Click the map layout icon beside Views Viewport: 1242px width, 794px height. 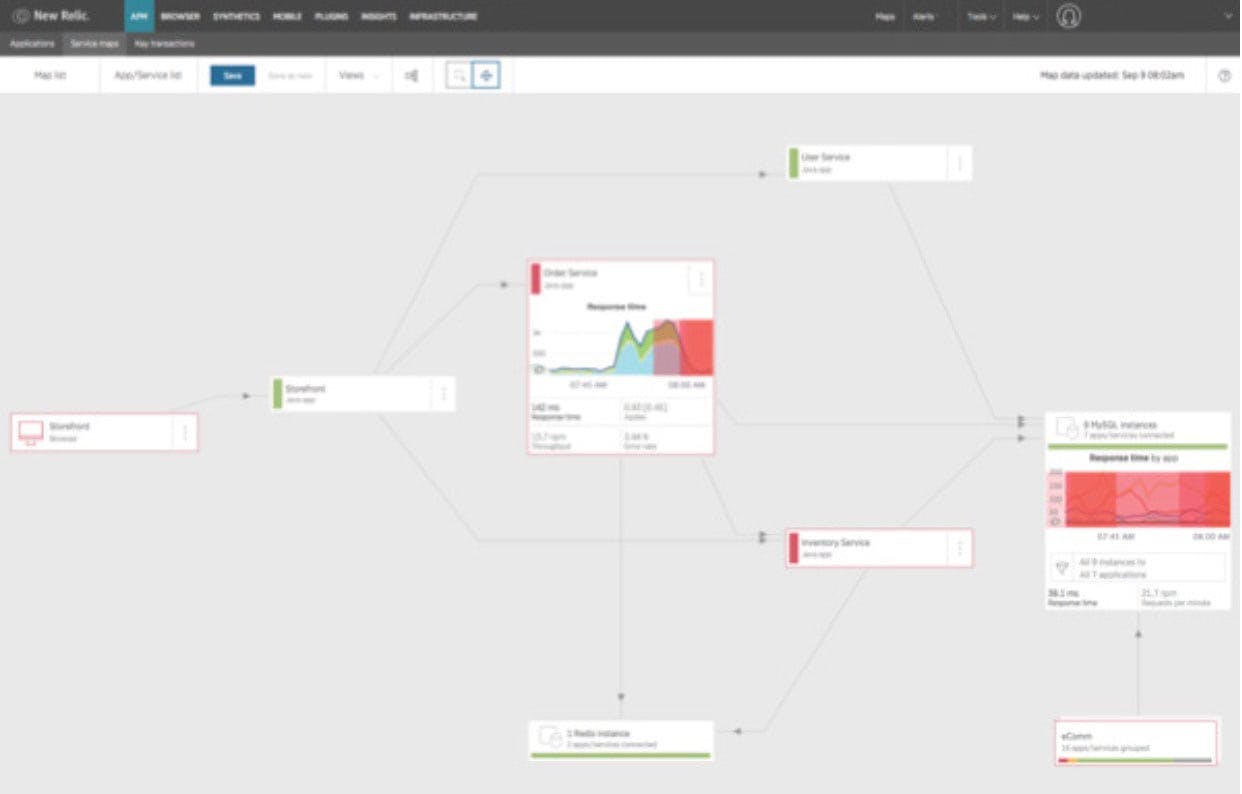(411, 76)
